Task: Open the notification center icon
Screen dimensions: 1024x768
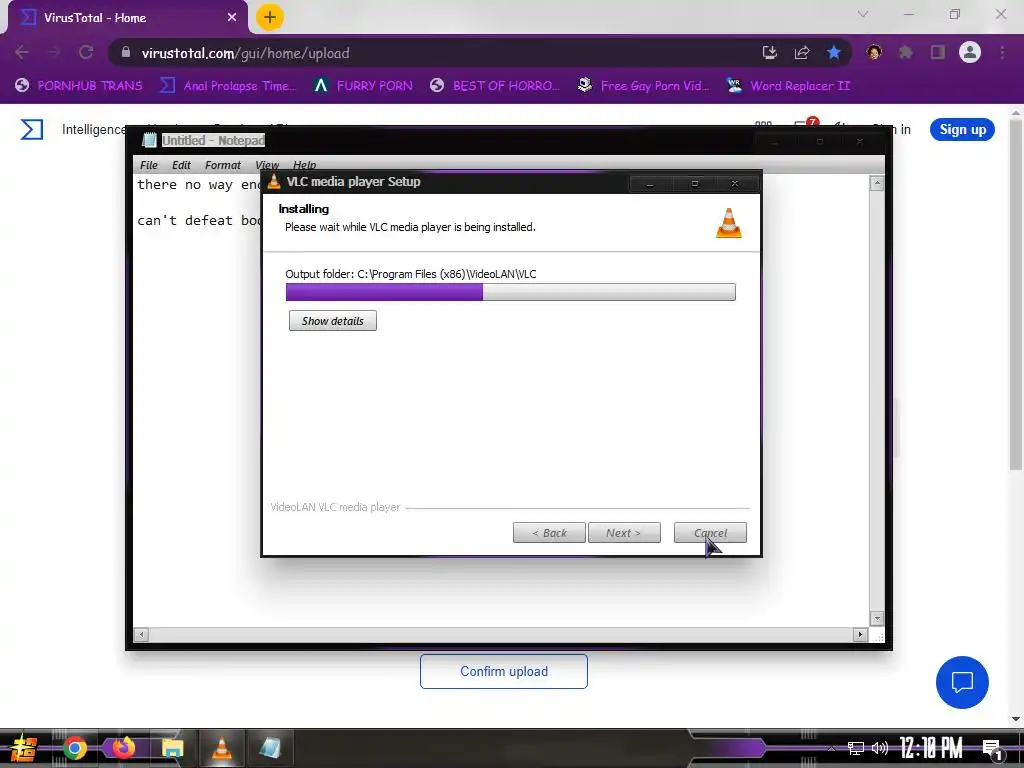Action: point(993,750)
